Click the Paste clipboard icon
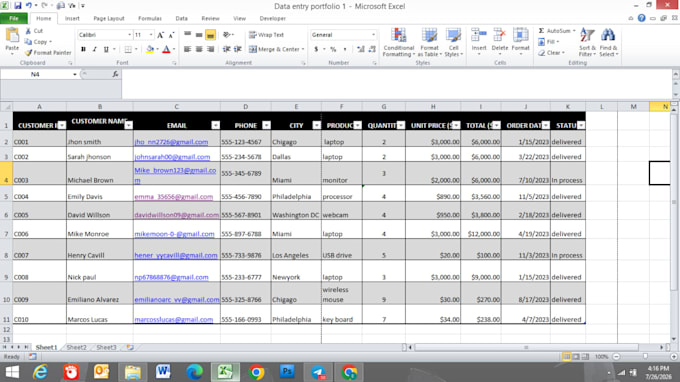 pos(12,36)
